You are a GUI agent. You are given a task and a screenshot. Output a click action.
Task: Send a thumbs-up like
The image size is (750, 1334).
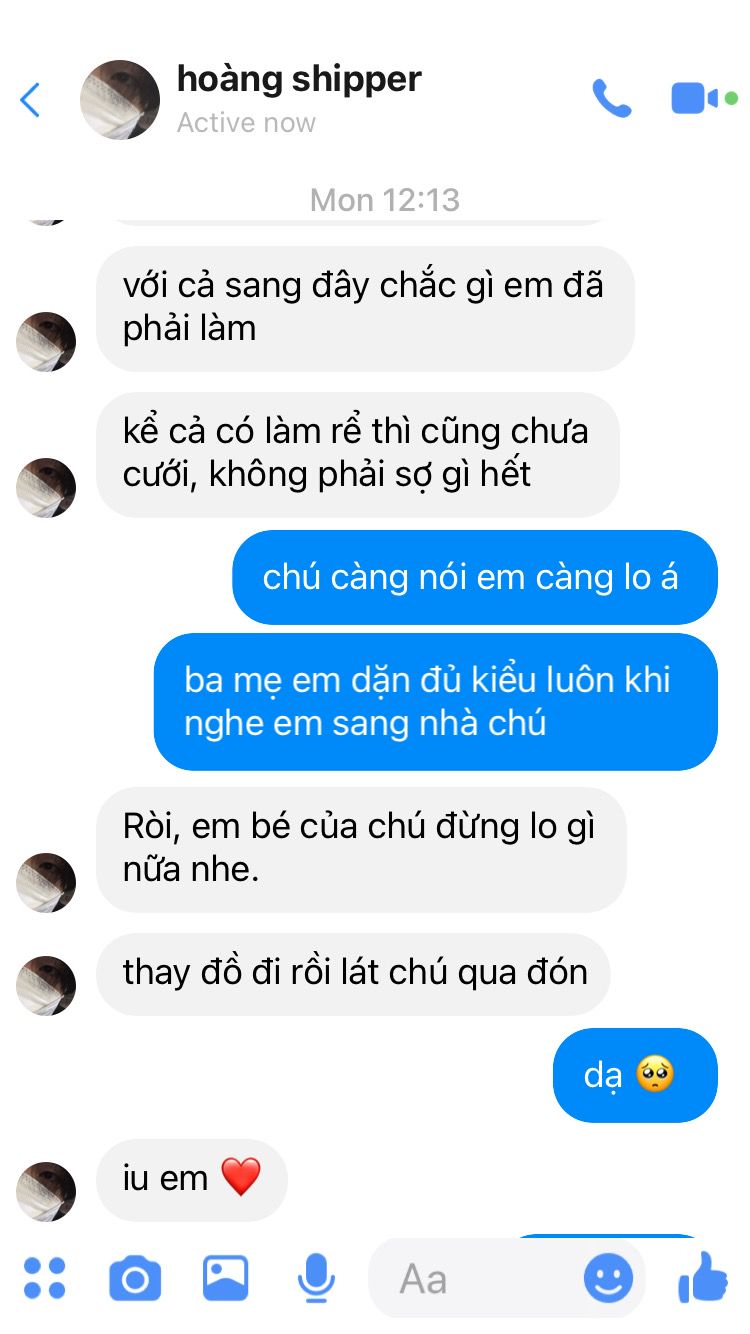(704, 1277)
